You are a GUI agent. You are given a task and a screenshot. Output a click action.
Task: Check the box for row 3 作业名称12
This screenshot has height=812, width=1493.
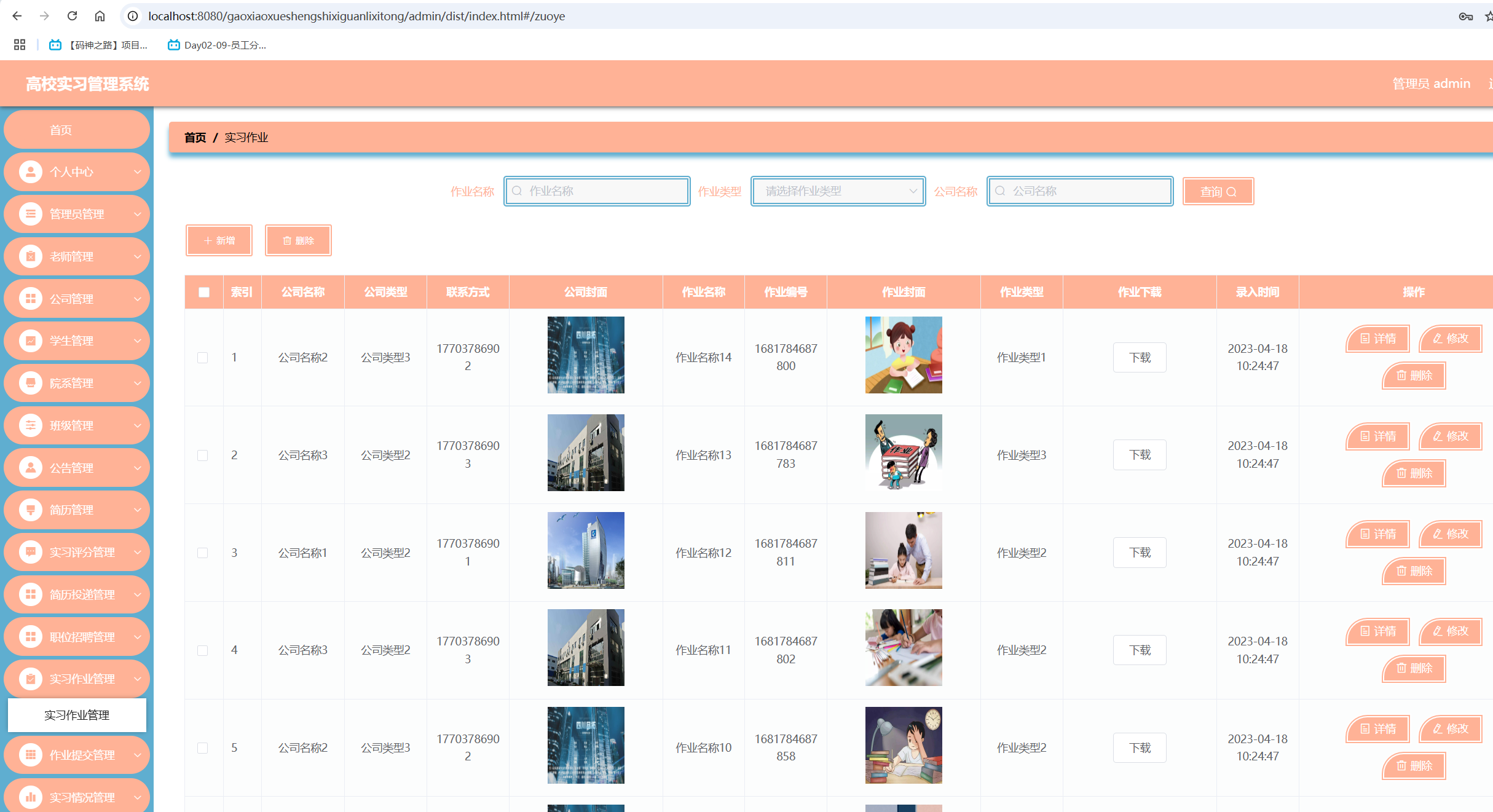[202, 553]
